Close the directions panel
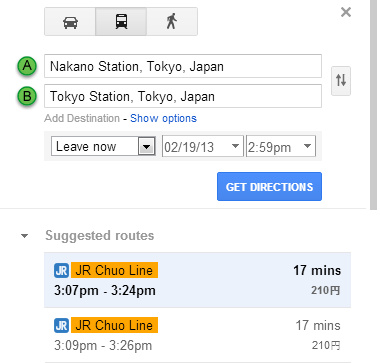The height and width of the screenshot is (363, 380). 346,13
